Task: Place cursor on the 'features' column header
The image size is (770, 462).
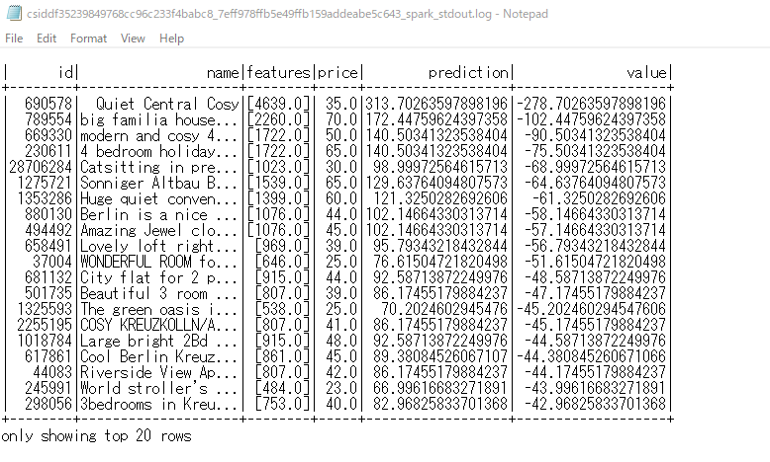Action: pos(279,72)
